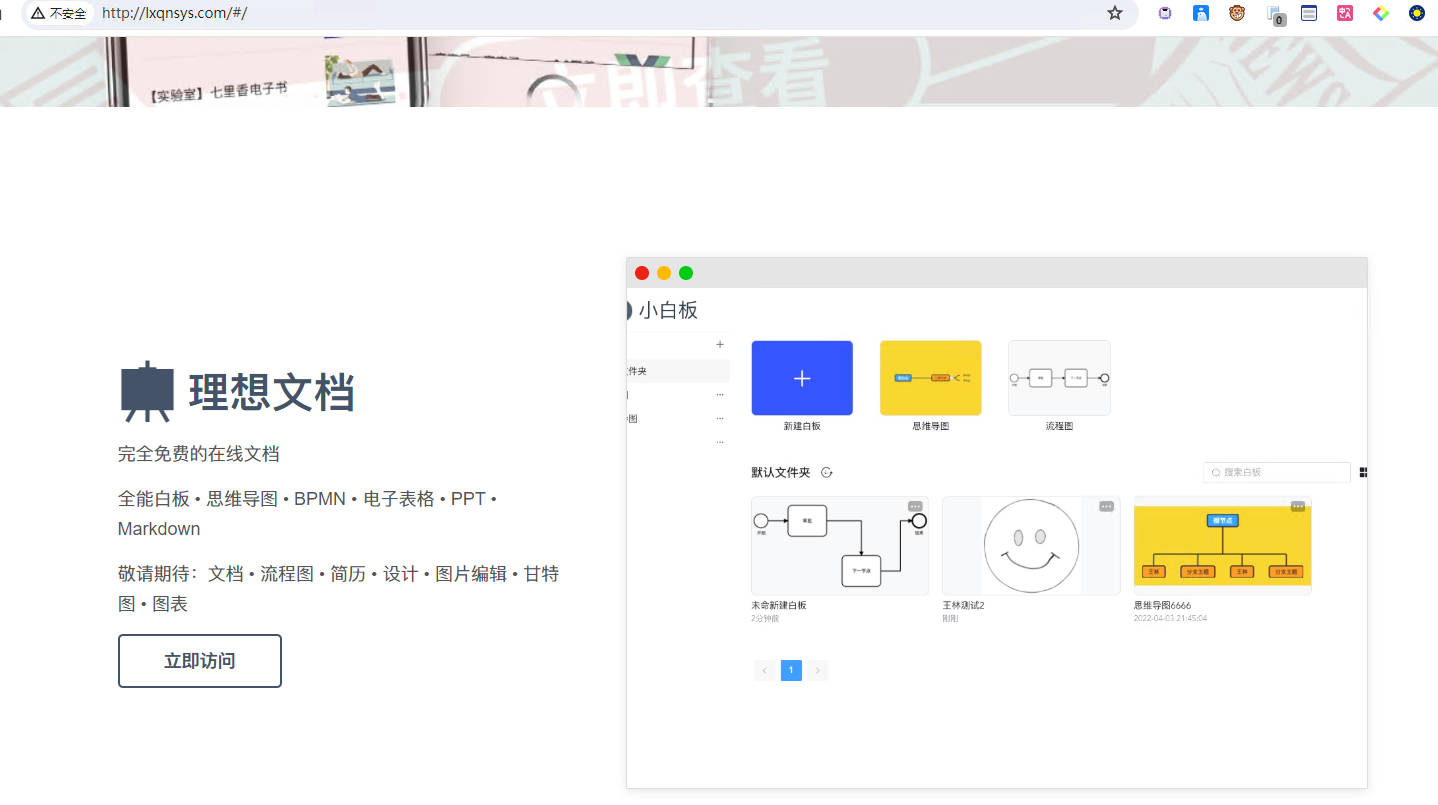Click the next-page arrow in pagination
The width and height of the screenshot is (1438, 805).
pyautogui.click(x=818, y=670)
